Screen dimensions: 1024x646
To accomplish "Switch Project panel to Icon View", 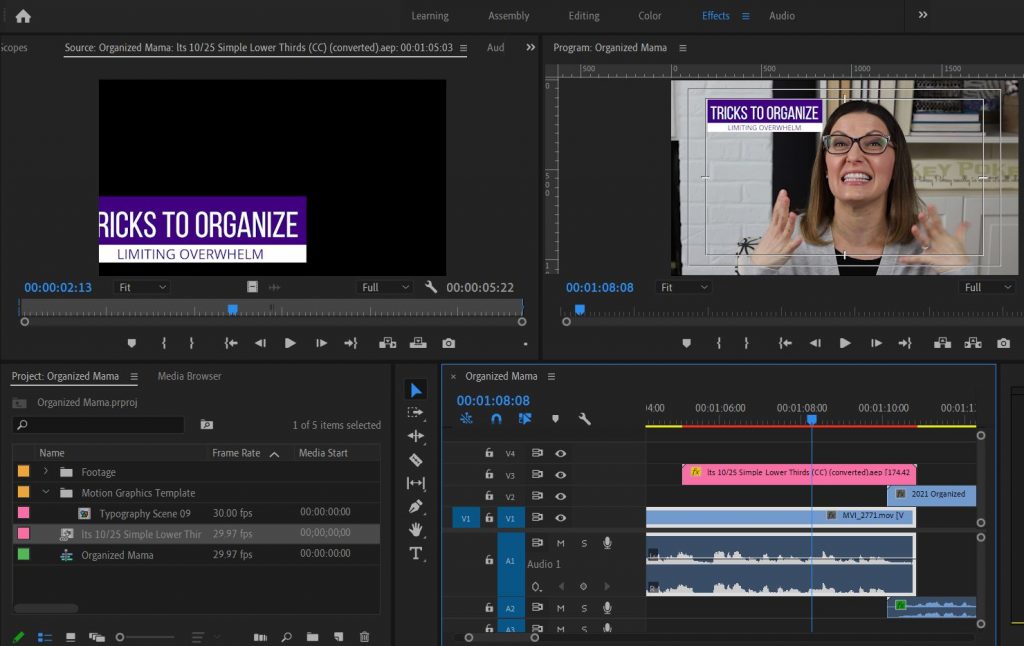I will pyautogui.click(x=71, y=637).
